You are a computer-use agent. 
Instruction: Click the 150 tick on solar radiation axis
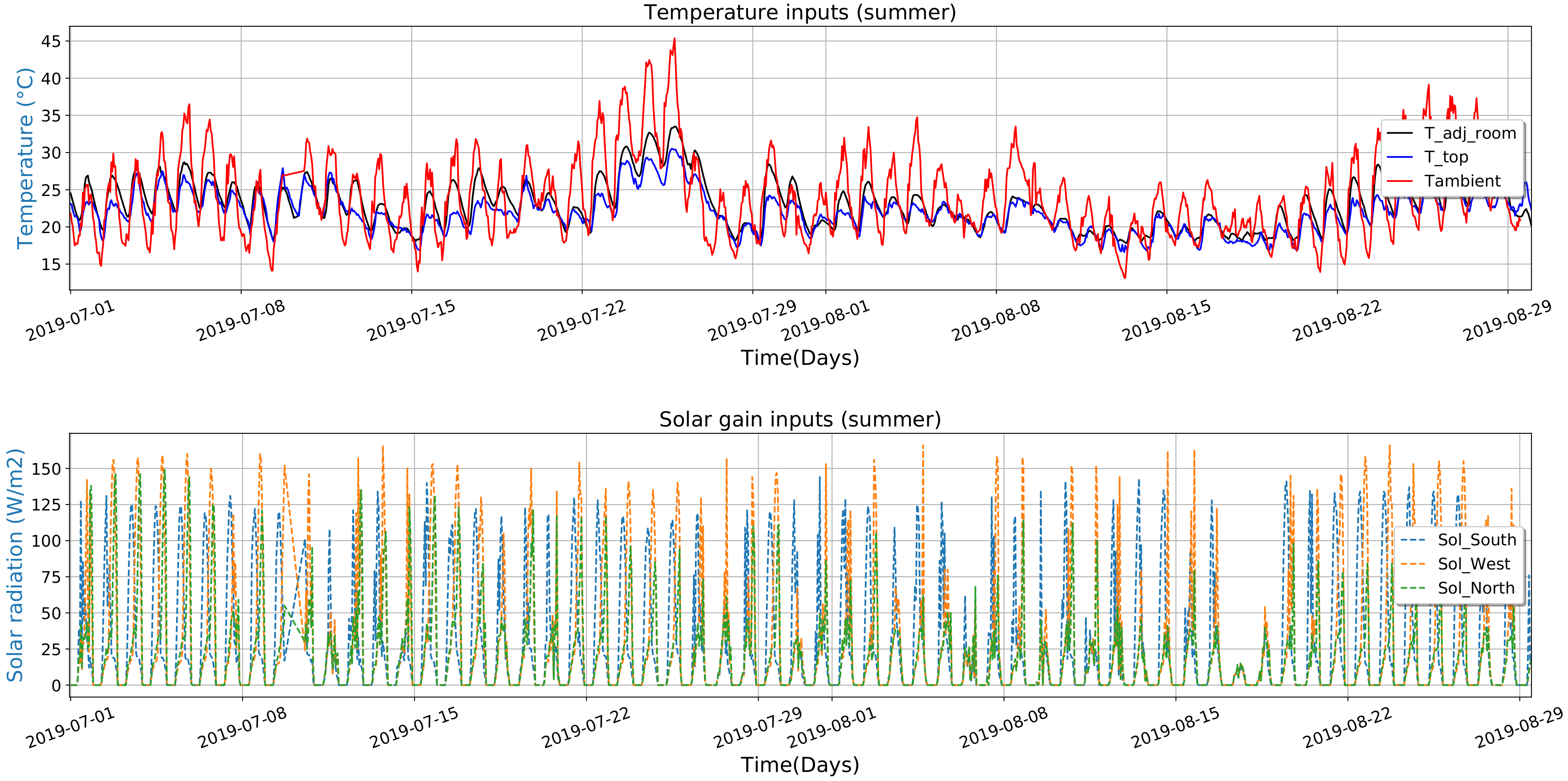46,469
